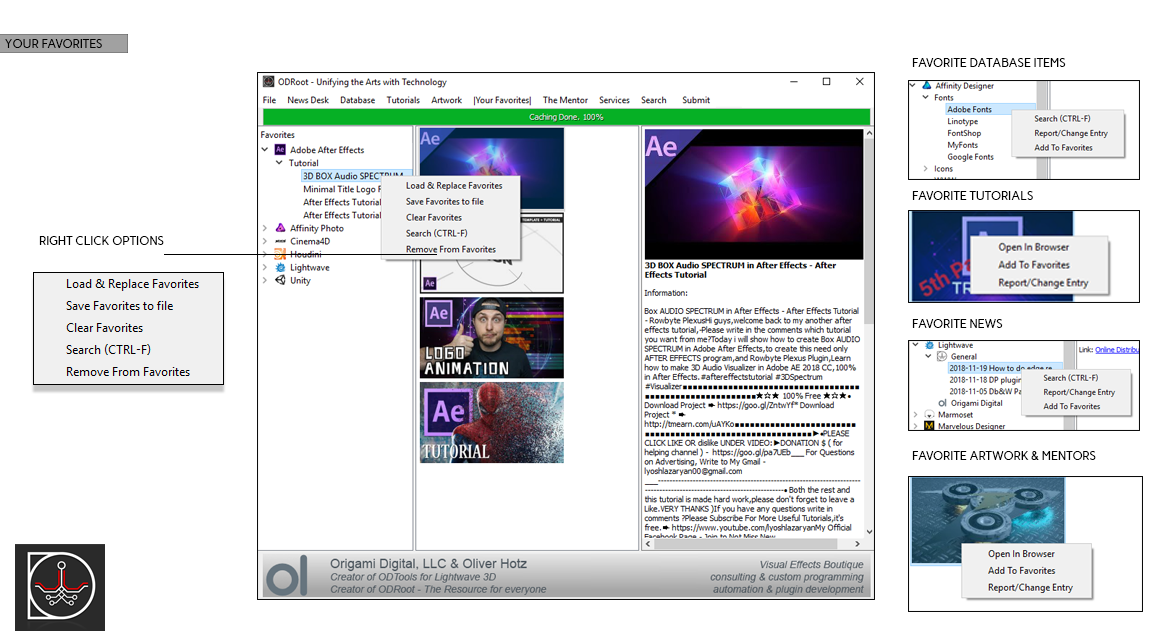Click the Cinema4D icon in Favorites tree
The width and height of the screenshot is (1169, 644).
[280, 242]
